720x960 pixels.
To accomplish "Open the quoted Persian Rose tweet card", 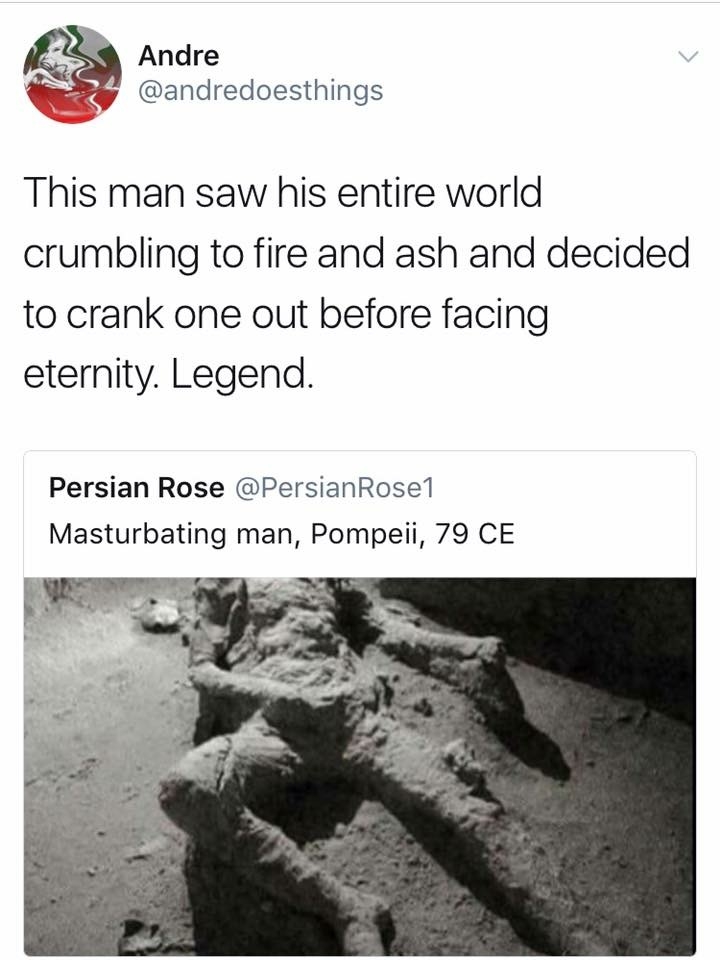I will (360, 703).
